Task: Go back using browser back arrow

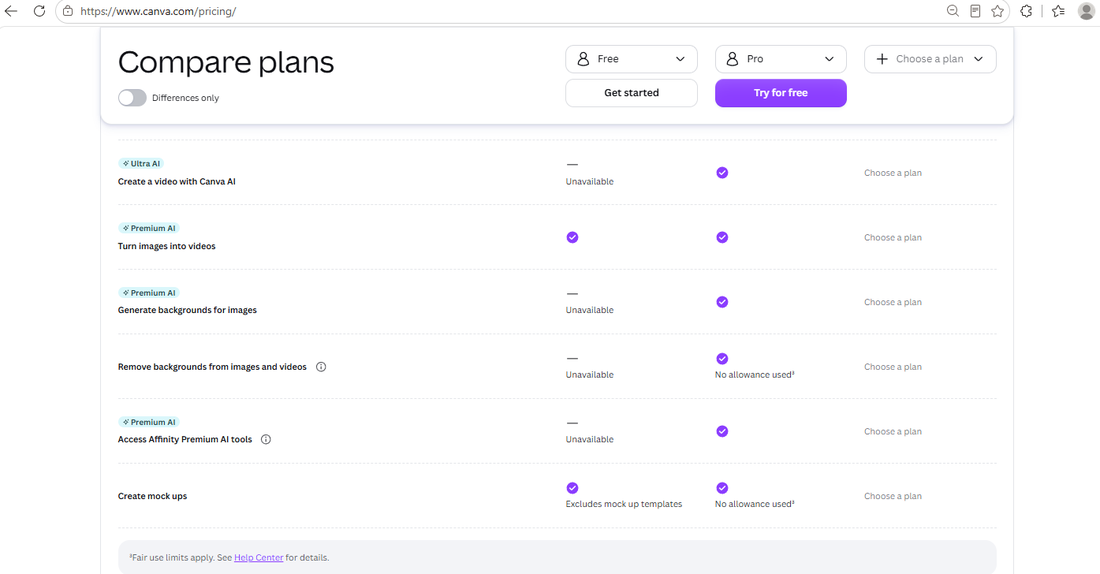Action: click(11, 11)
